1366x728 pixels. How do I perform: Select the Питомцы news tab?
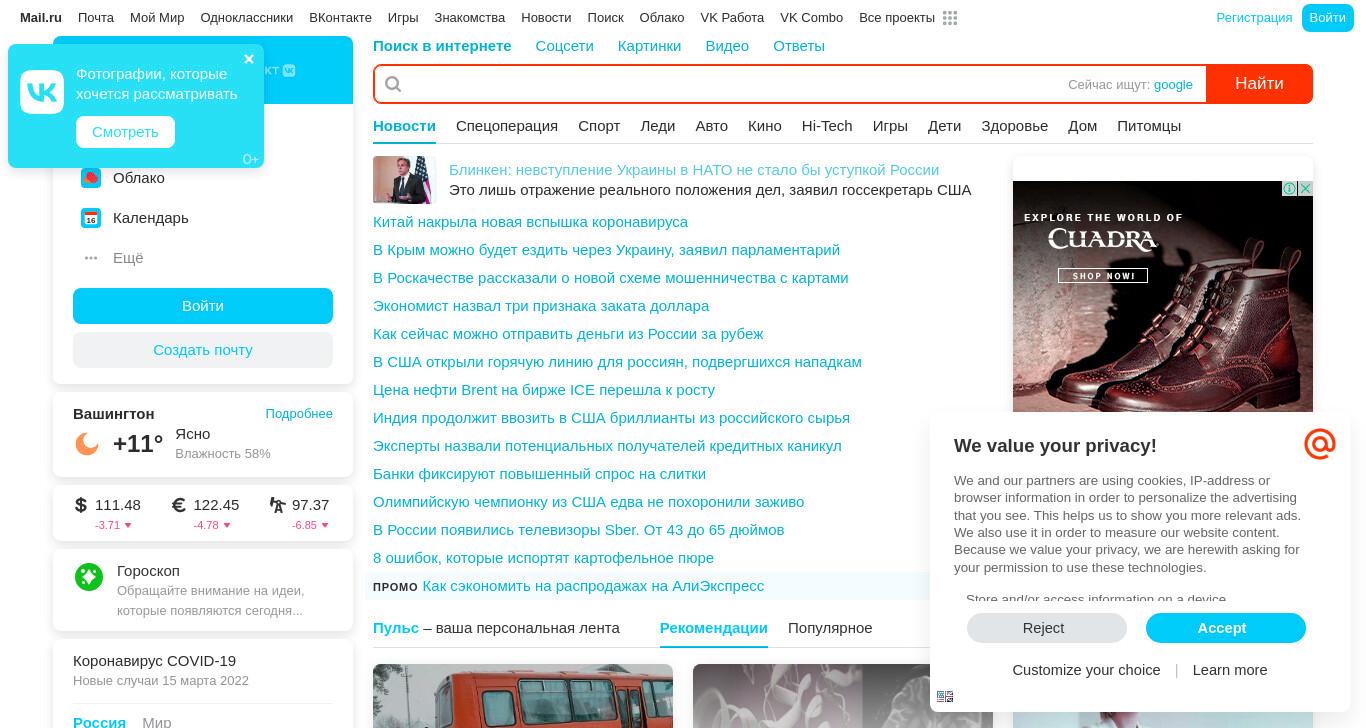click(x=1149, y=126)
